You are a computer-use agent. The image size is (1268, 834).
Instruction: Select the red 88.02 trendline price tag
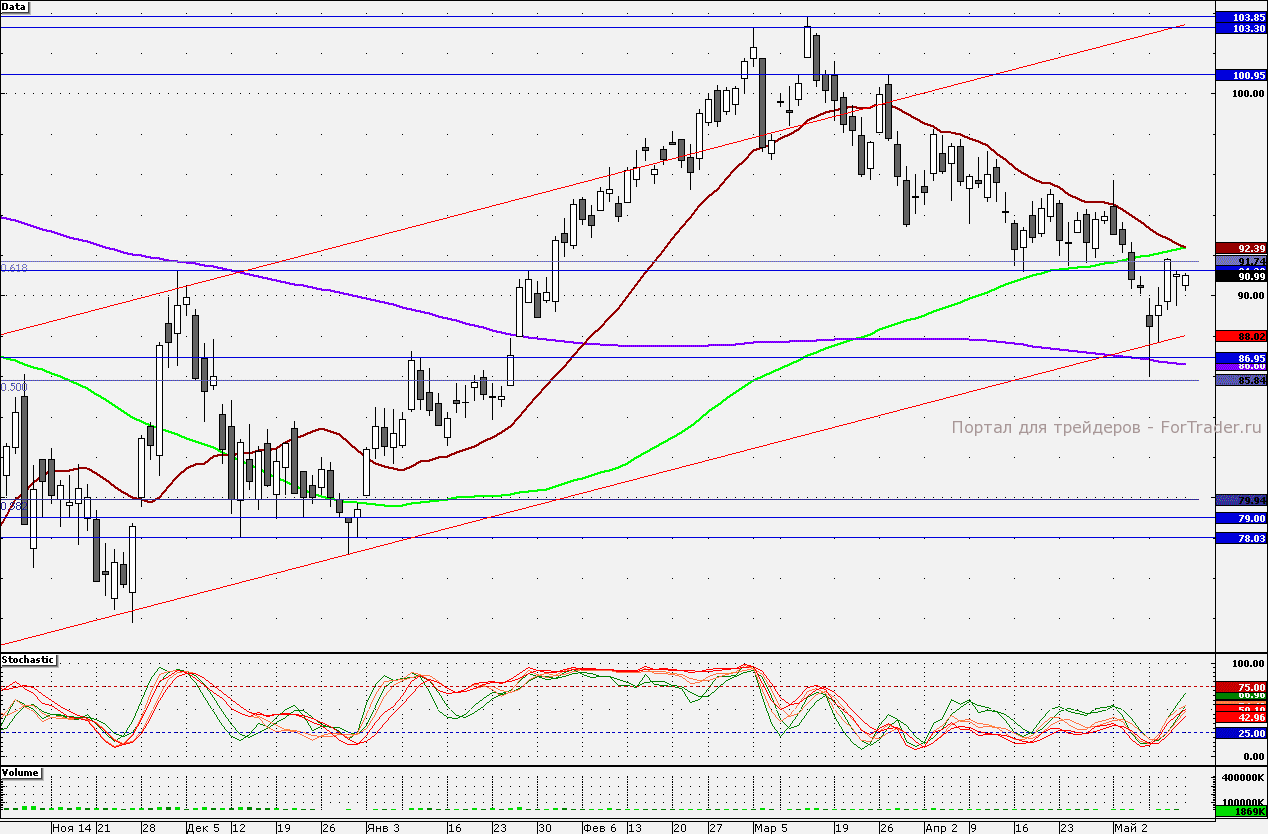point(1241,337)
